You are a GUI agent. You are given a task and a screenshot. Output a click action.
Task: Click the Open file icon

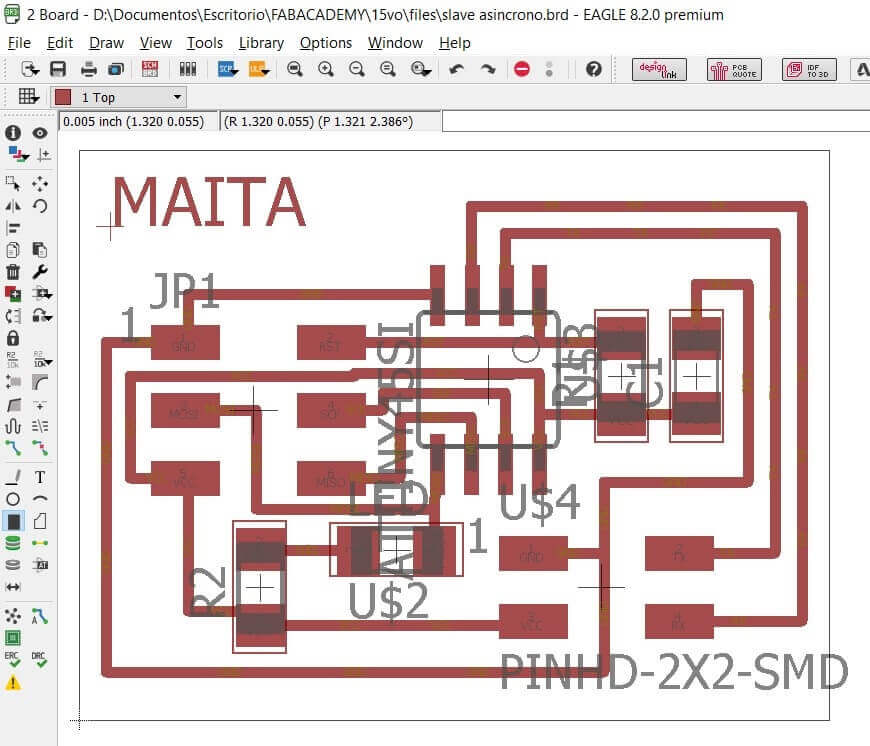coord(29,69)
